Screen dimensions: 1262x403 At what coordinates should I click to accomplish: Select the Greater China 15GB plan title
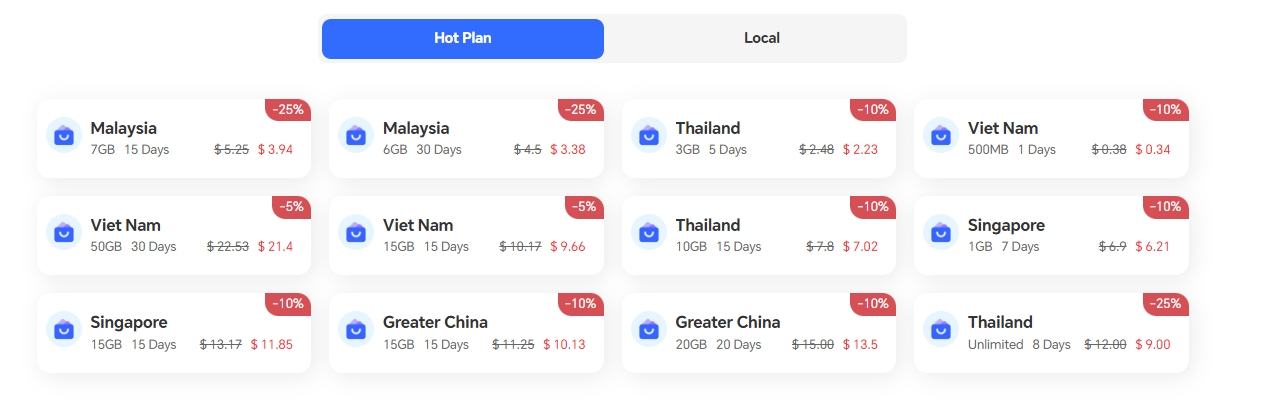point(435,322)
